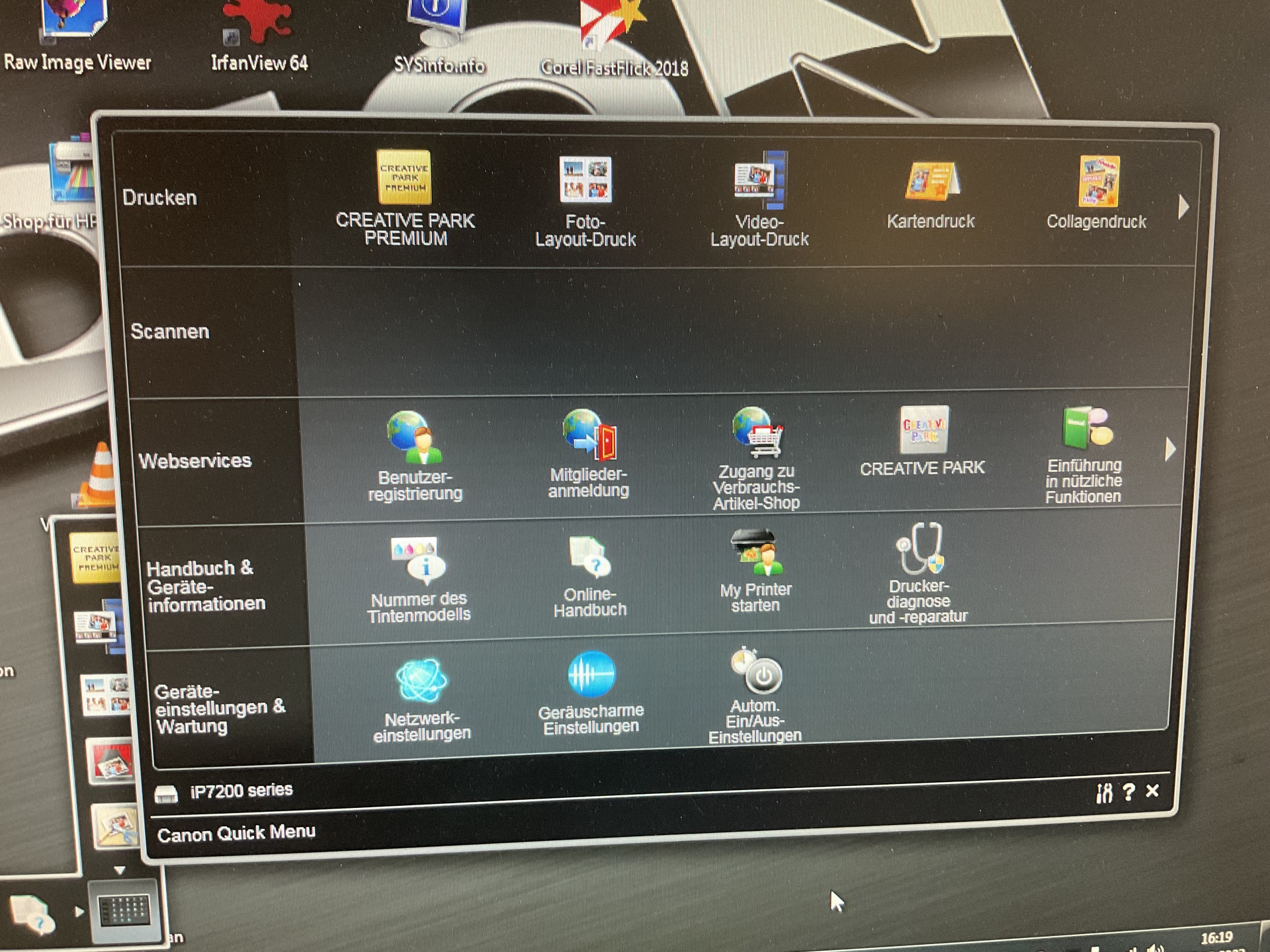Open Netzwerkeinstellungen
1270x952 pixels.
(x=421, y=681)
